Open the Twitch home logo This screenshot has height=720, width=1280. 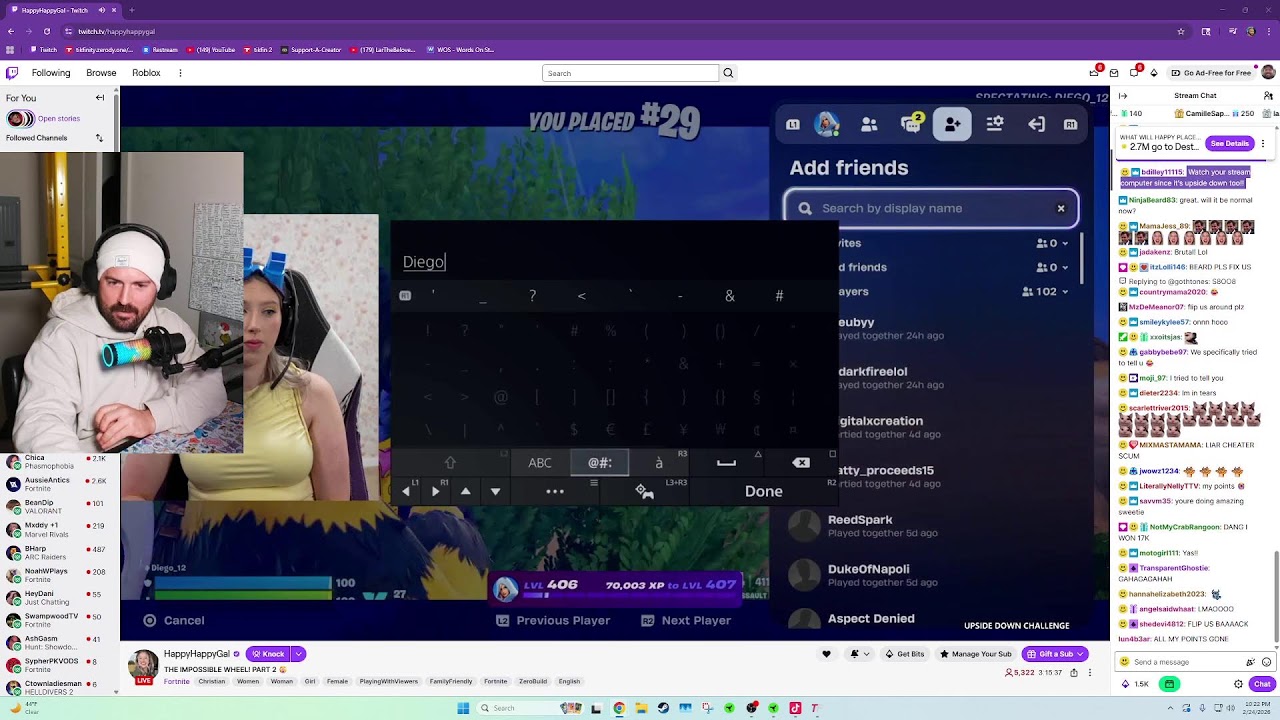pyautogui.click(x=12, y=73)
